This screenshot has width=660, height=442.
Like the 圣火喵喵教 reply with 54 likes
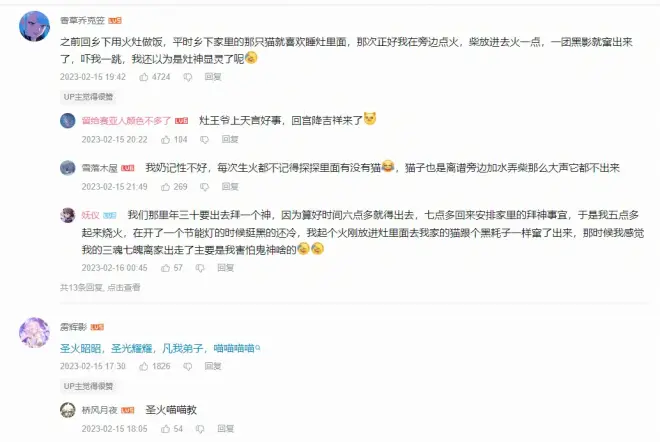coord(166,429)
